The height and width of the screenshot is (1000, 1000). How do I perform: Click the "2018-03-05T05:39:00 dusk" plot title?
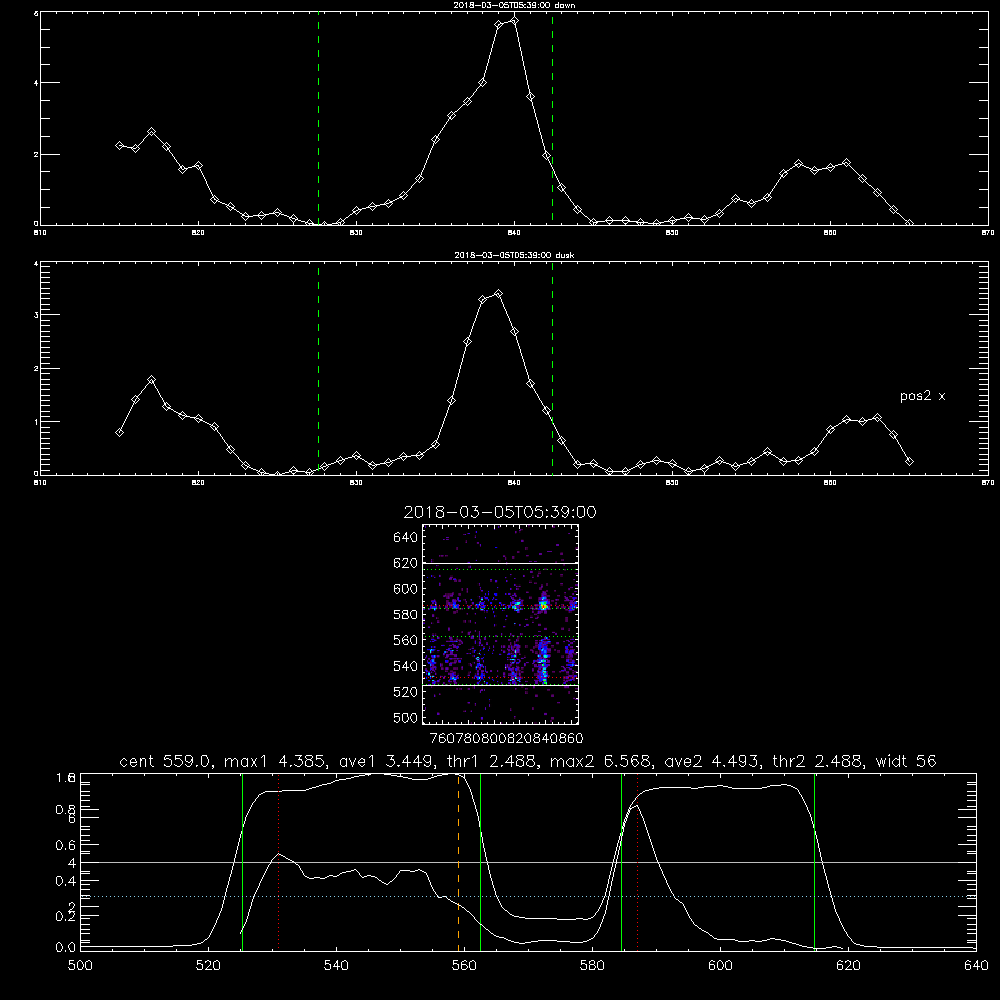click(x=514, y=255)
